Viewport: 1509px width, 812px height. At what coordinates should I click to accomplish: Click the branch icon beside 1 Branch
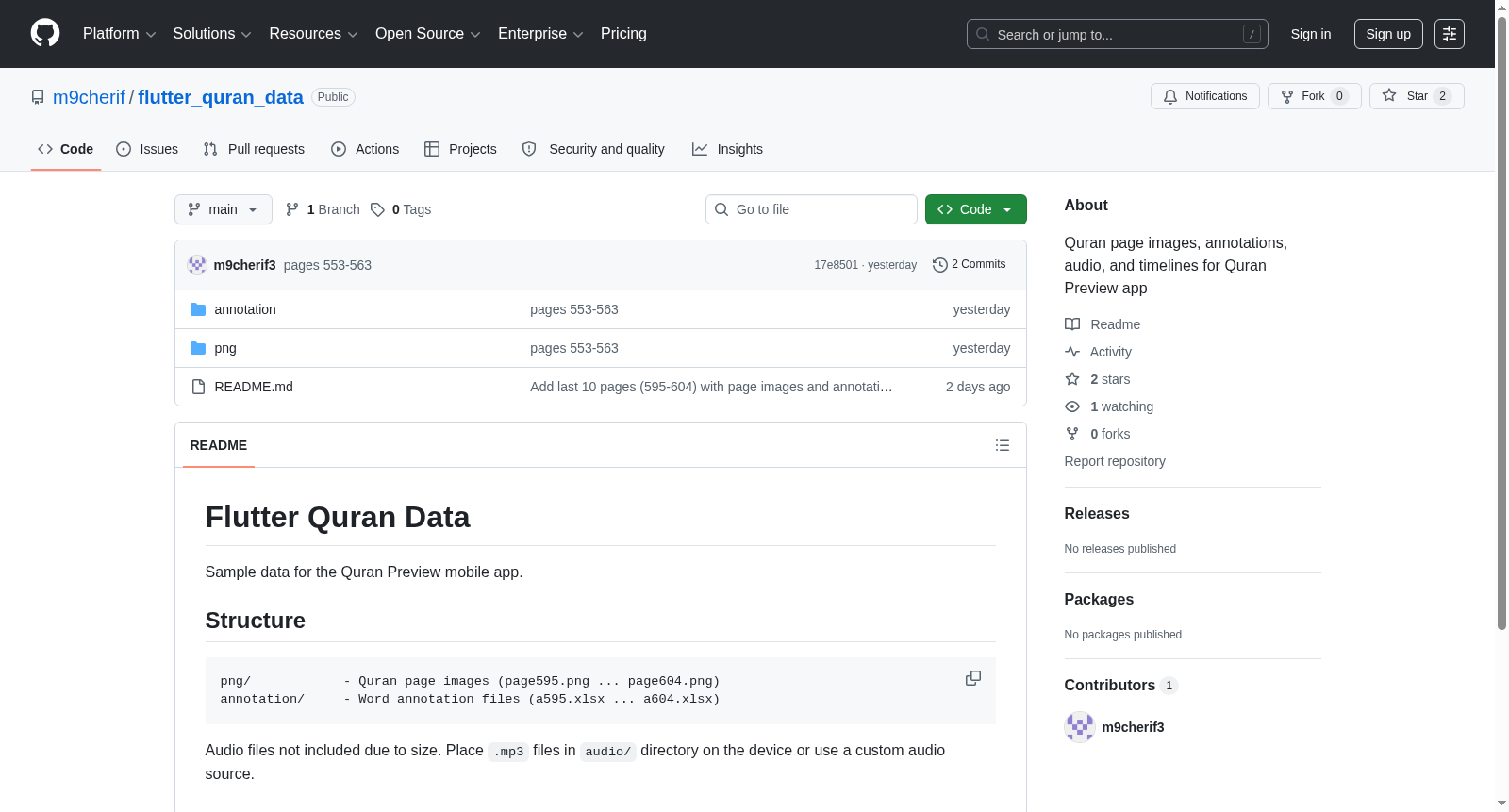[x=292, y=209]
